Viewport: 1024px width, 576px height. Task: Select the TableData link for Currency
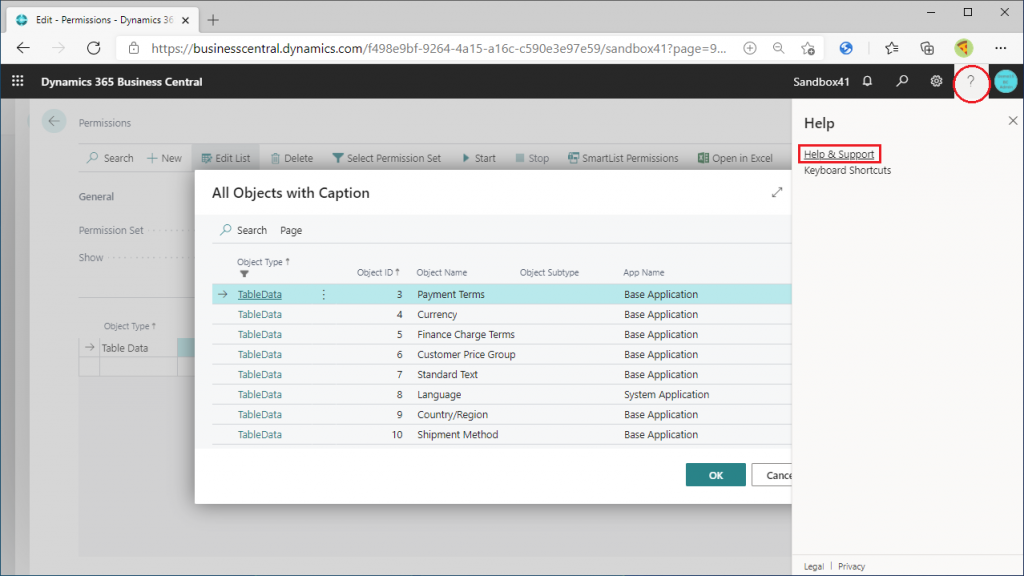259,314
